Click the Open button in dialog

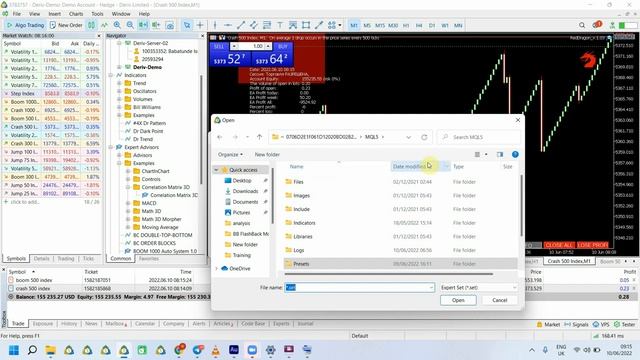click(x=458, y=300)
